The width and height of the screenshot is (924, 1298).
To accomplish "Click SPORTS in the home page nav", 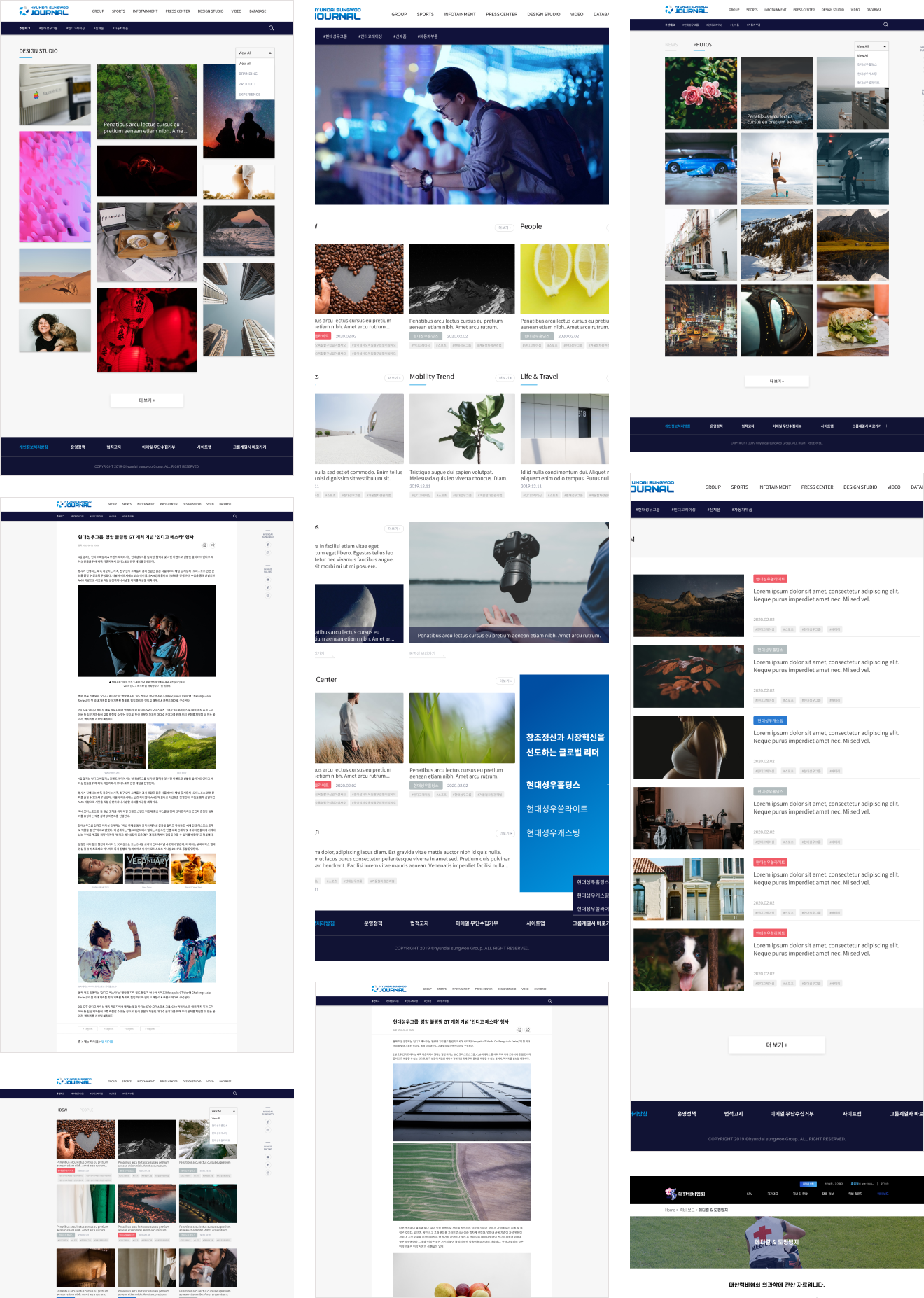I will pos(426,14).
